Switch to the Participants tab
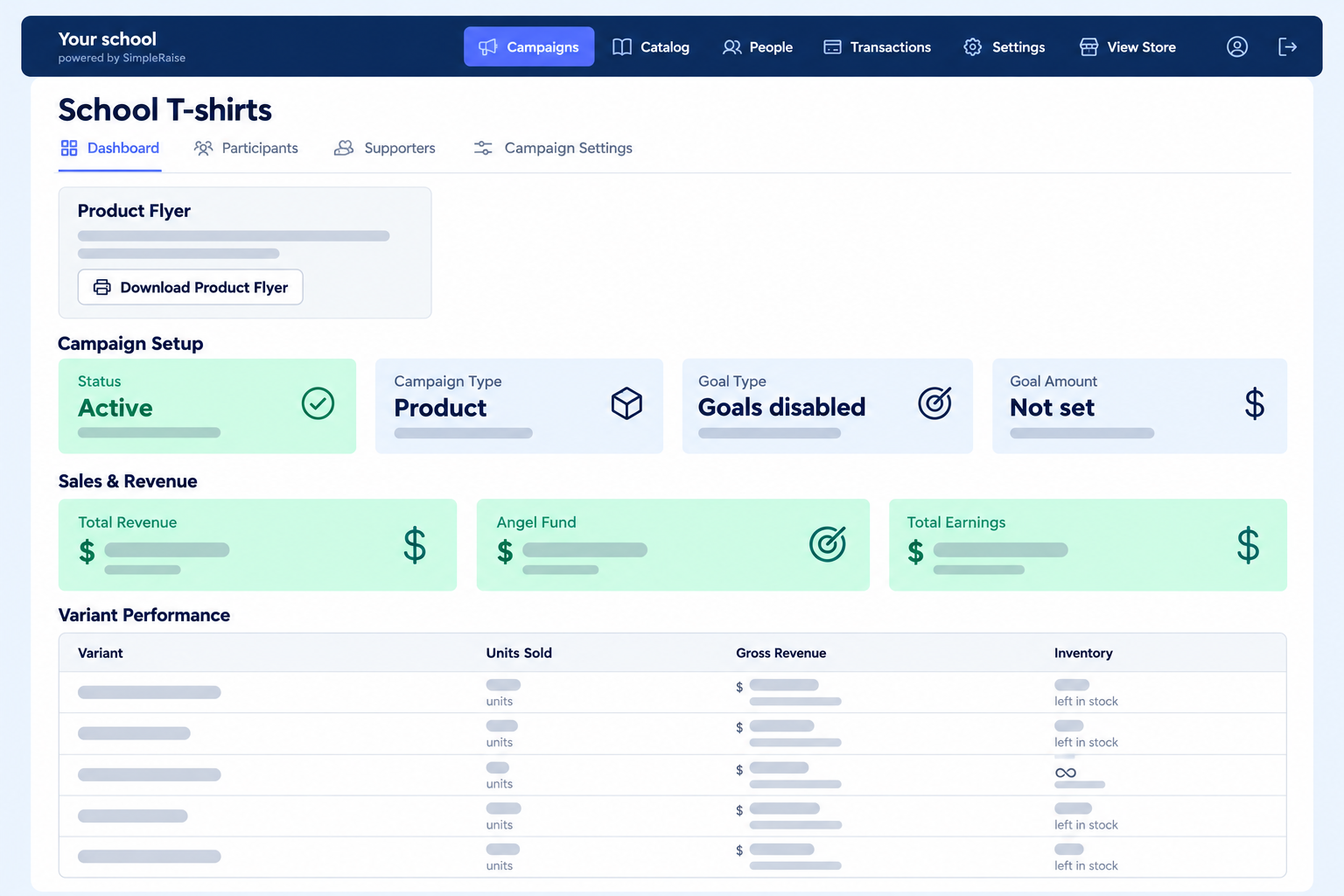Image resolution: width=1344 pixels, height=896 pixels. click(246, 148)
